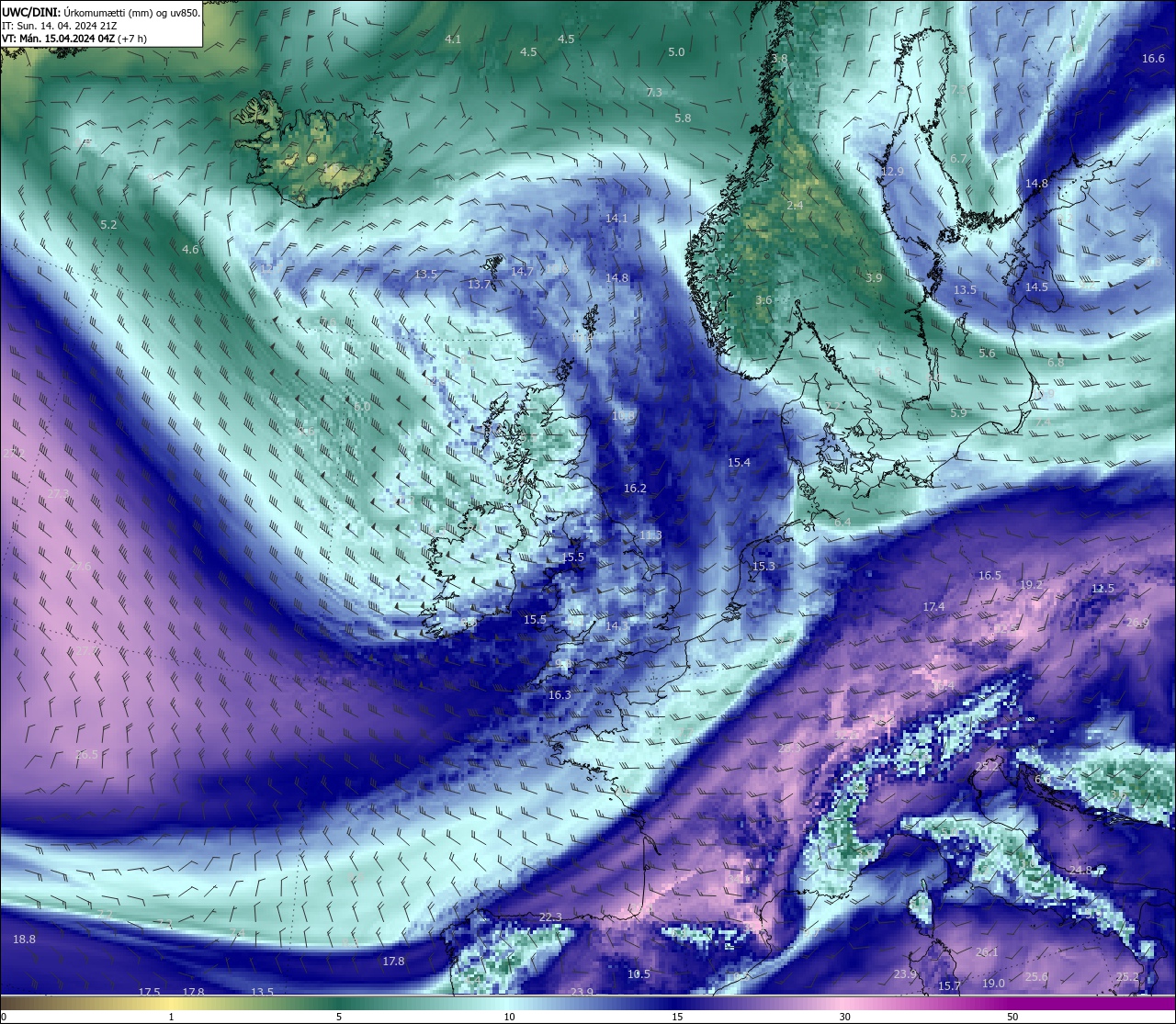Click the 14.5 value label
The image size is (1176, 1024).
1036,287
